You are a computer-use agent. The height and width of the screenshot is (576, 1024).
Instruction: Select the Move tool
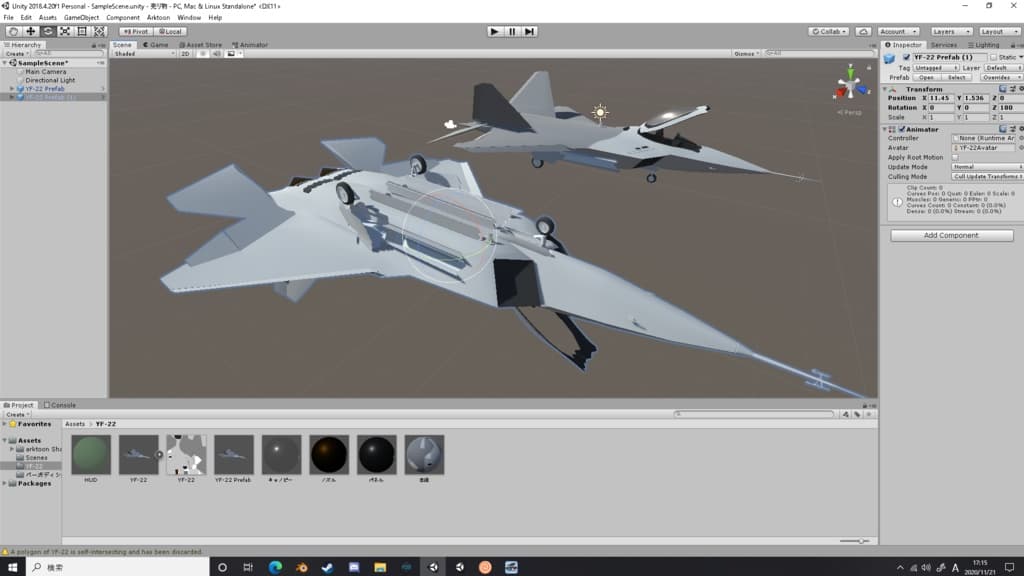30,31
